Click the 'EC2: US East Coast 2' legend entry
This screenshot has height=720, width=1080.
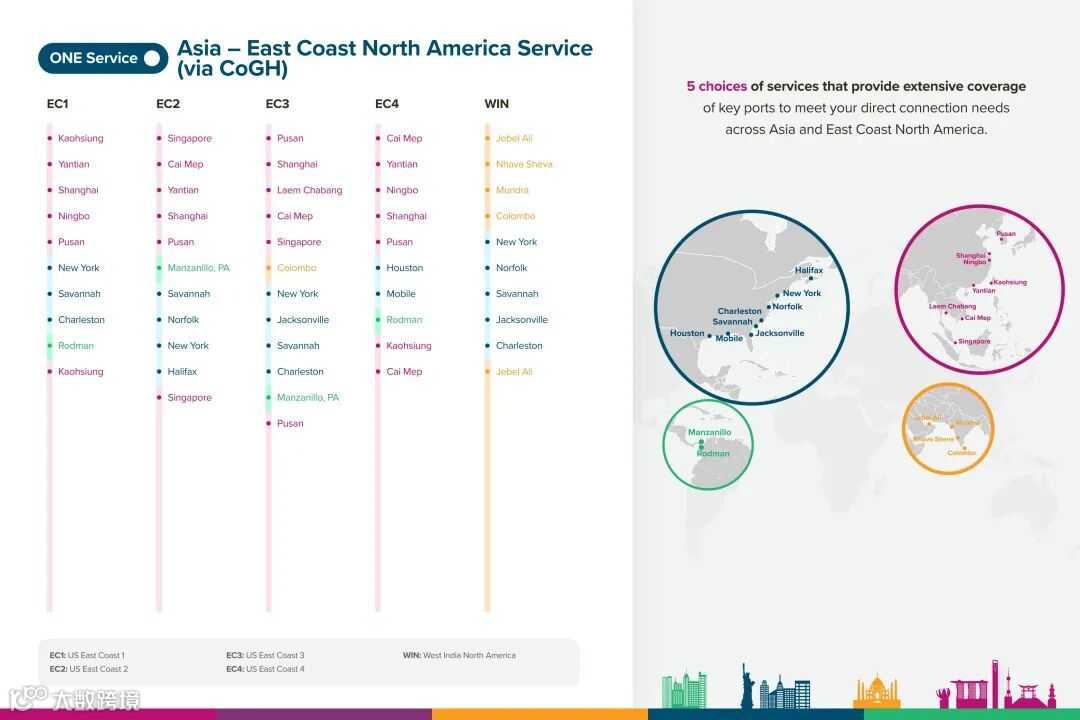coord(88,669)
